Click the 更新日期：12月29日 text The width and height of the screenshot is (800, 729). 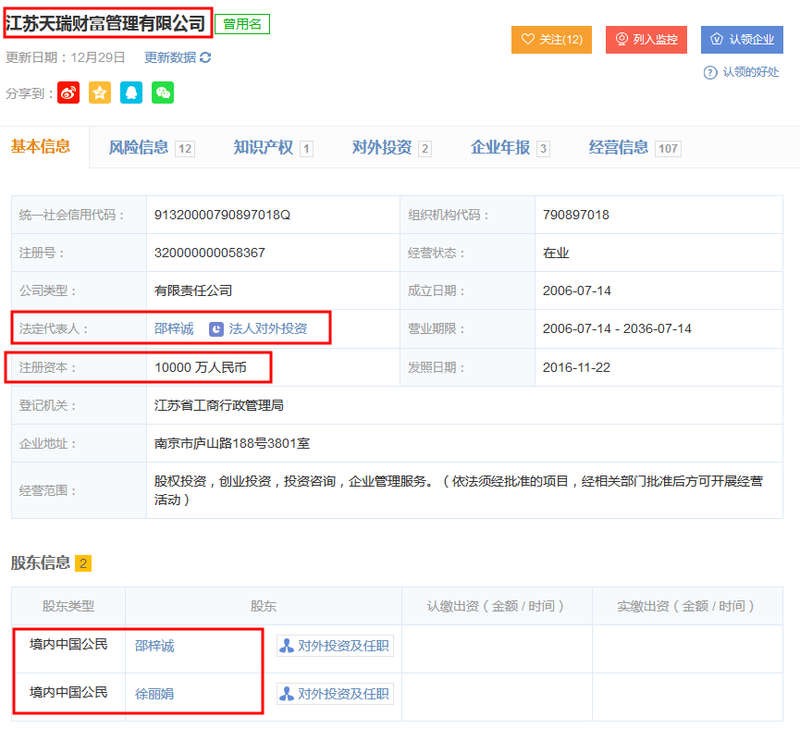65,57
